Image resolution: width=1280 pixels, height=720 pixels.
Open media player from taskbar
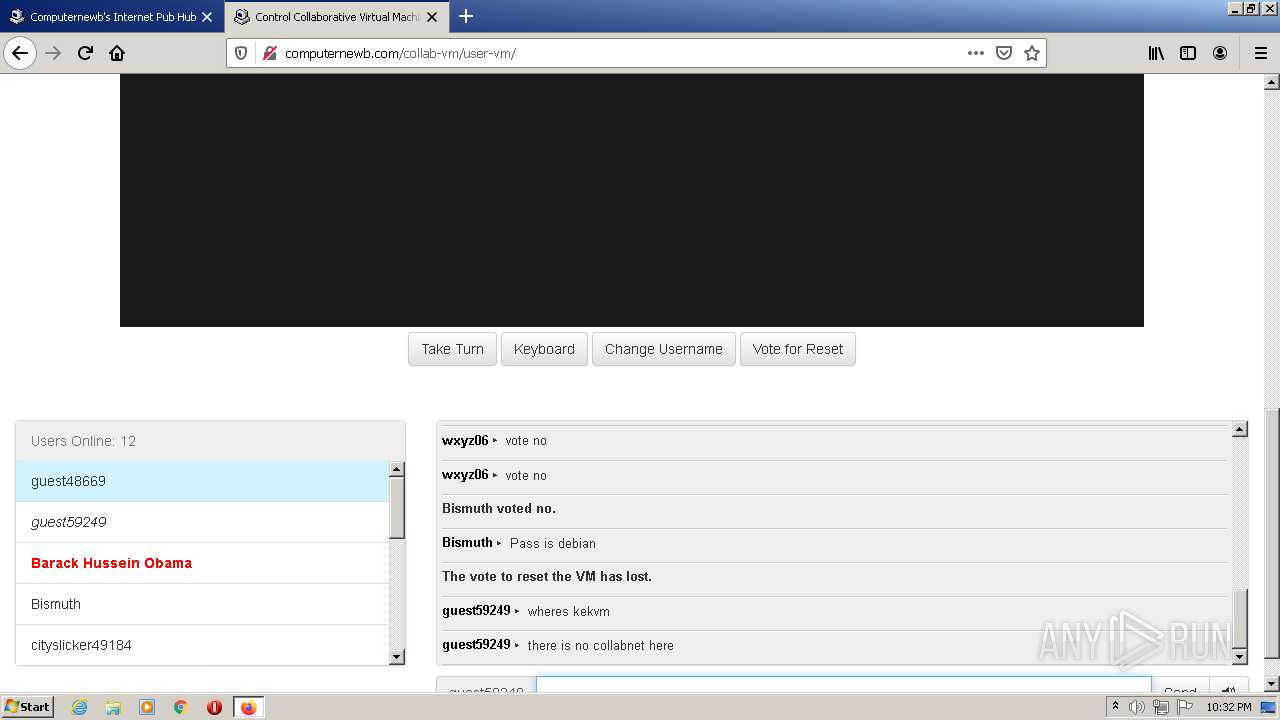click(147, 707)
